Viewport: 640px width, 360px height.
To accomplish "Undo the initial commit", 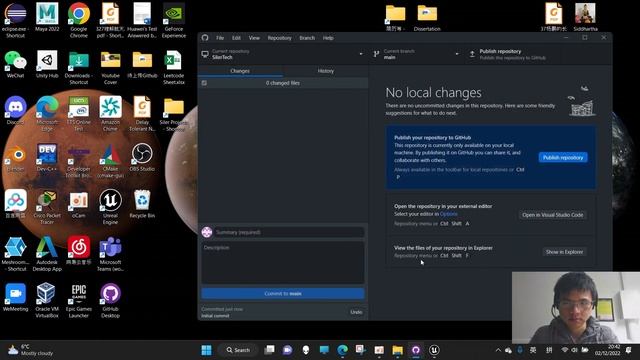I will click(356, 312).
